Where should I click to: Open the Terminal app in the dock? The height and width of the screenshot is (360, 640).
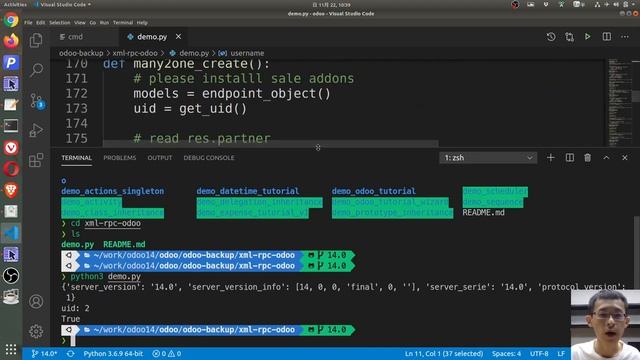coord(11,126)
